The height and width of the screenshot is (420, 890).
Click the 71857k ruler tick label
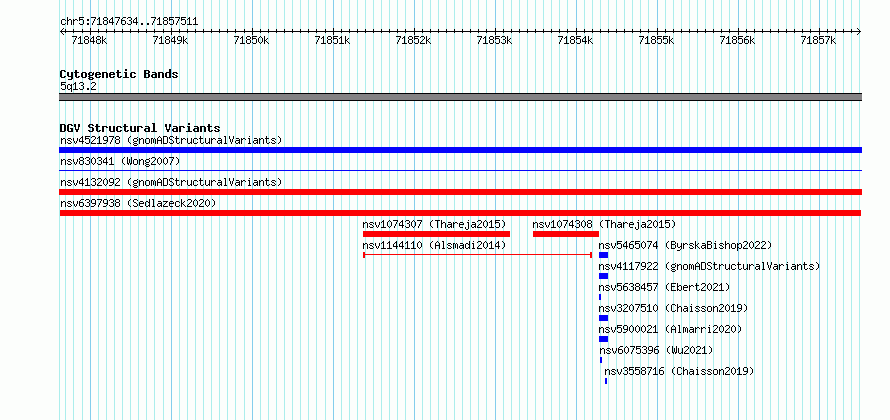[x=818, y=40]
